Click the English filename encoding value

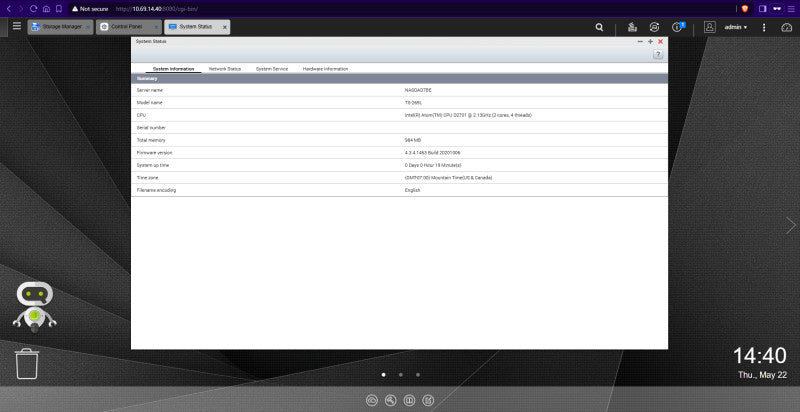coord(412,190)
